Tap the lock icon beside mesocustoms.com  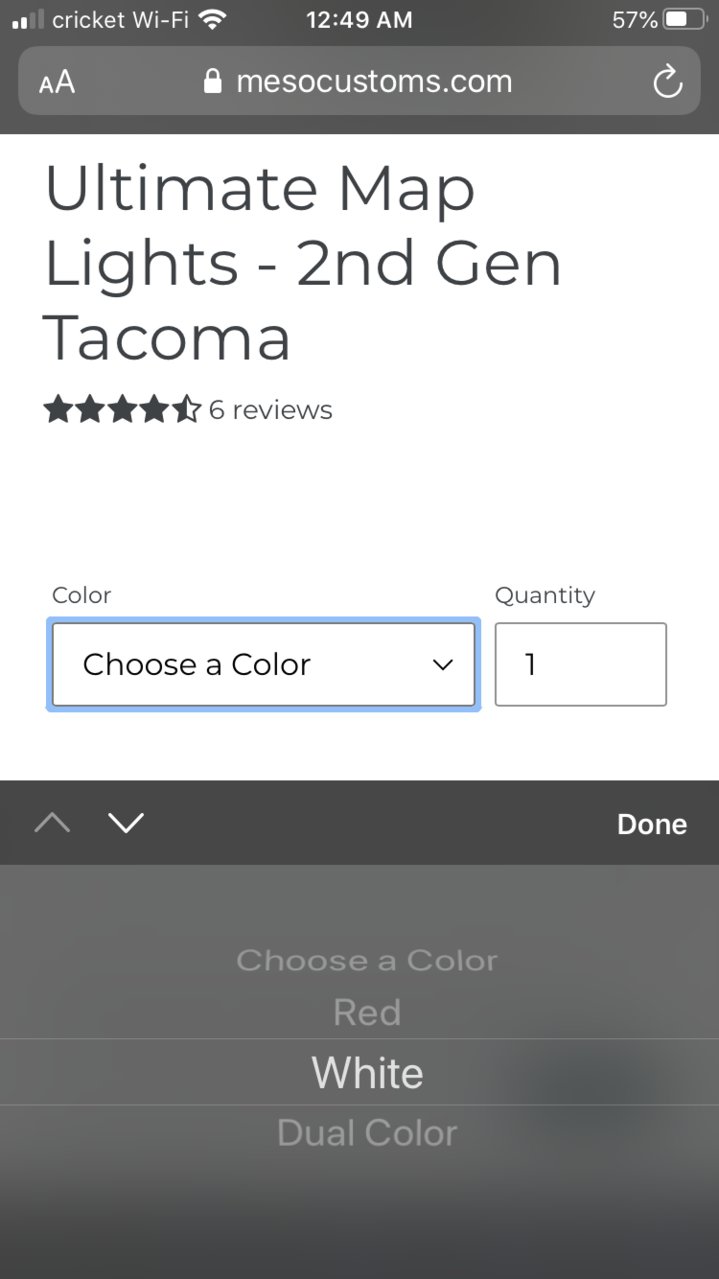[x=212, y=81]
